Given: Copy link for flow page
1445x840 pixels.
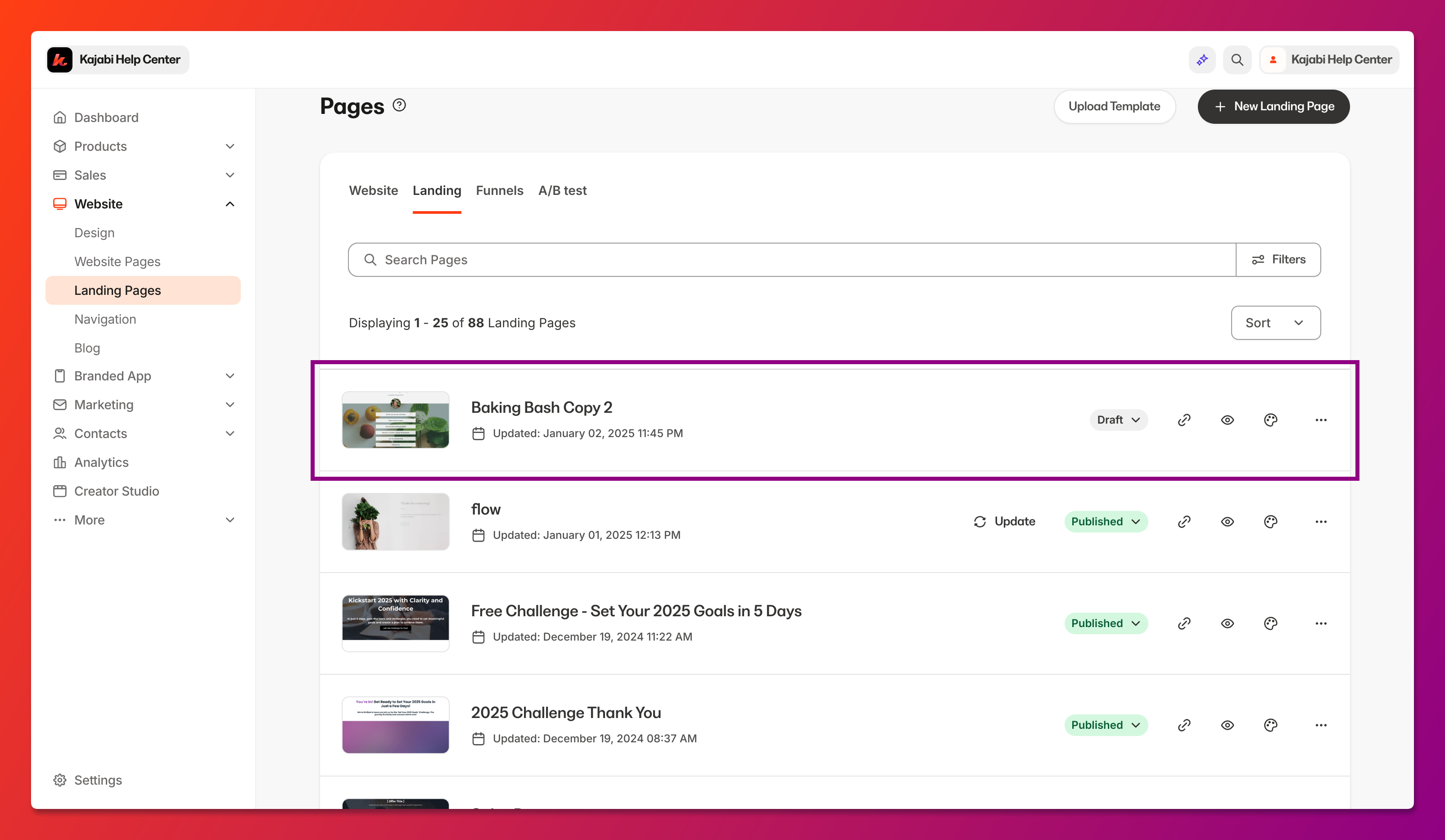Looking at the screenshot, I should tap(1184, 522).
